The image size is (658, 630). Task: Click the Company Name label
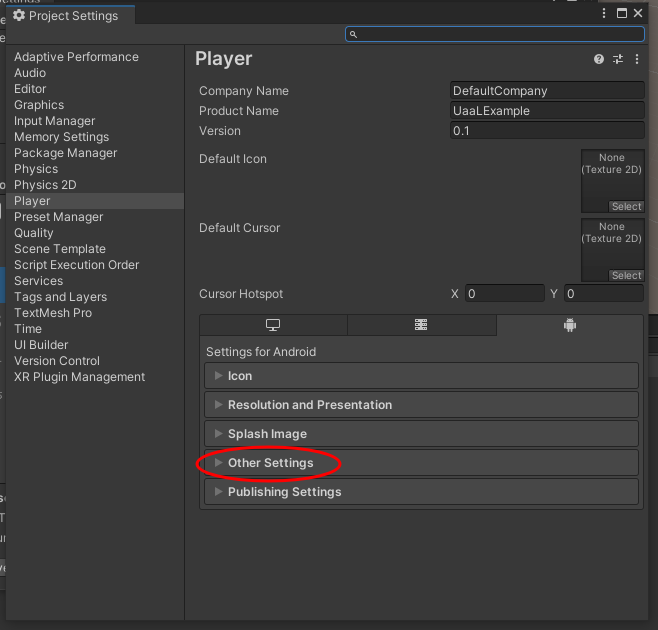[x=244, y=91]
